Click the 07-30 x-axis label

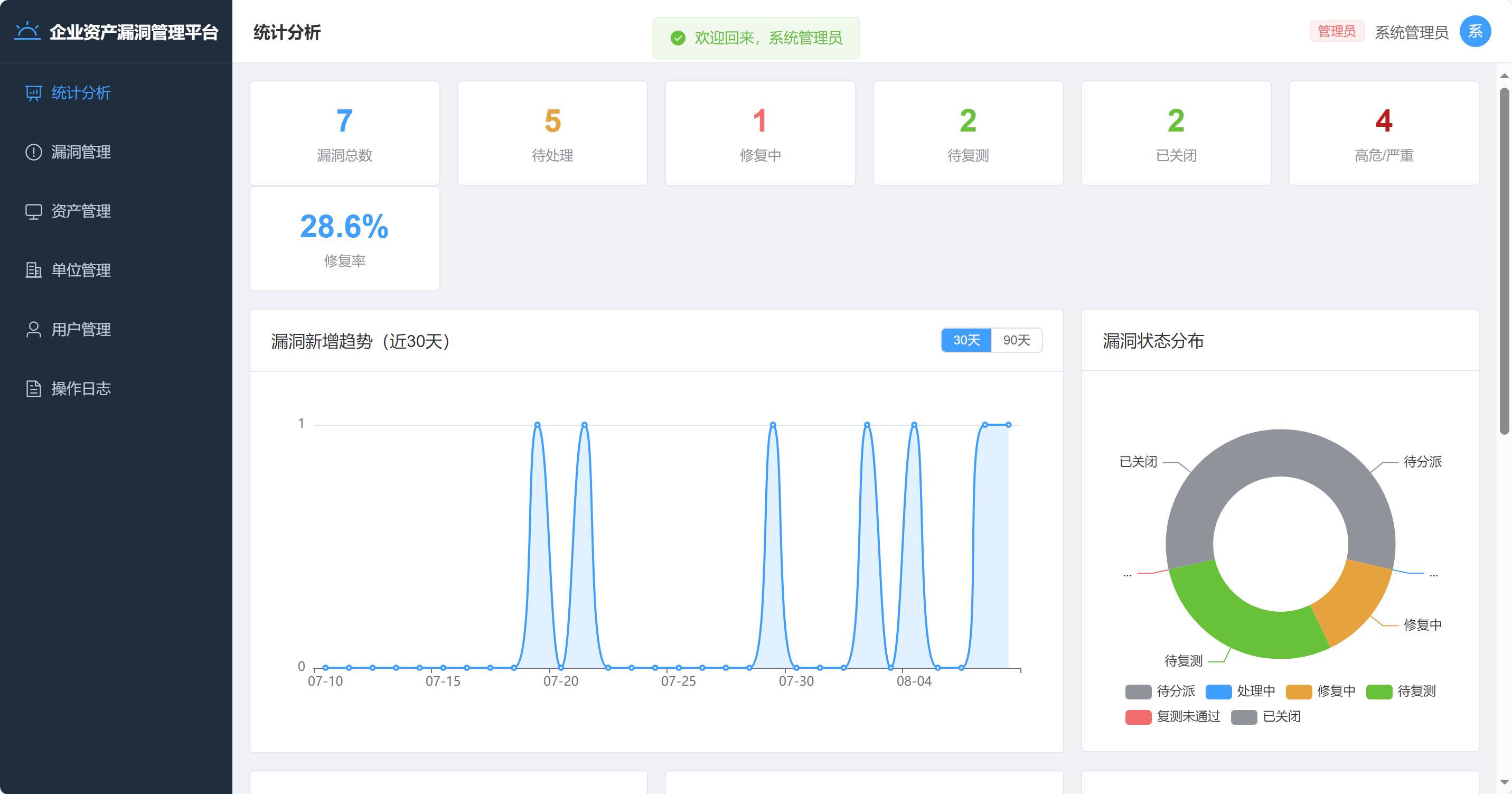click(x=796, y=681)
